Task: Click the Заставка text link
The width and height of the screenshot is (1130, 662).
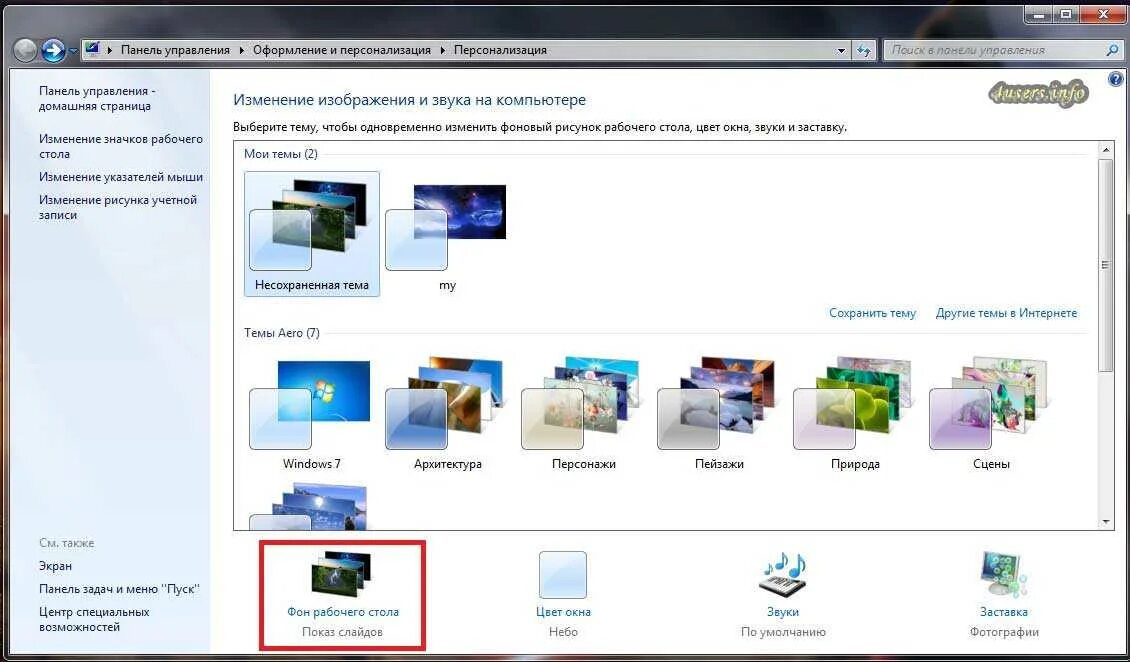Action: [x=1004, y=612]
